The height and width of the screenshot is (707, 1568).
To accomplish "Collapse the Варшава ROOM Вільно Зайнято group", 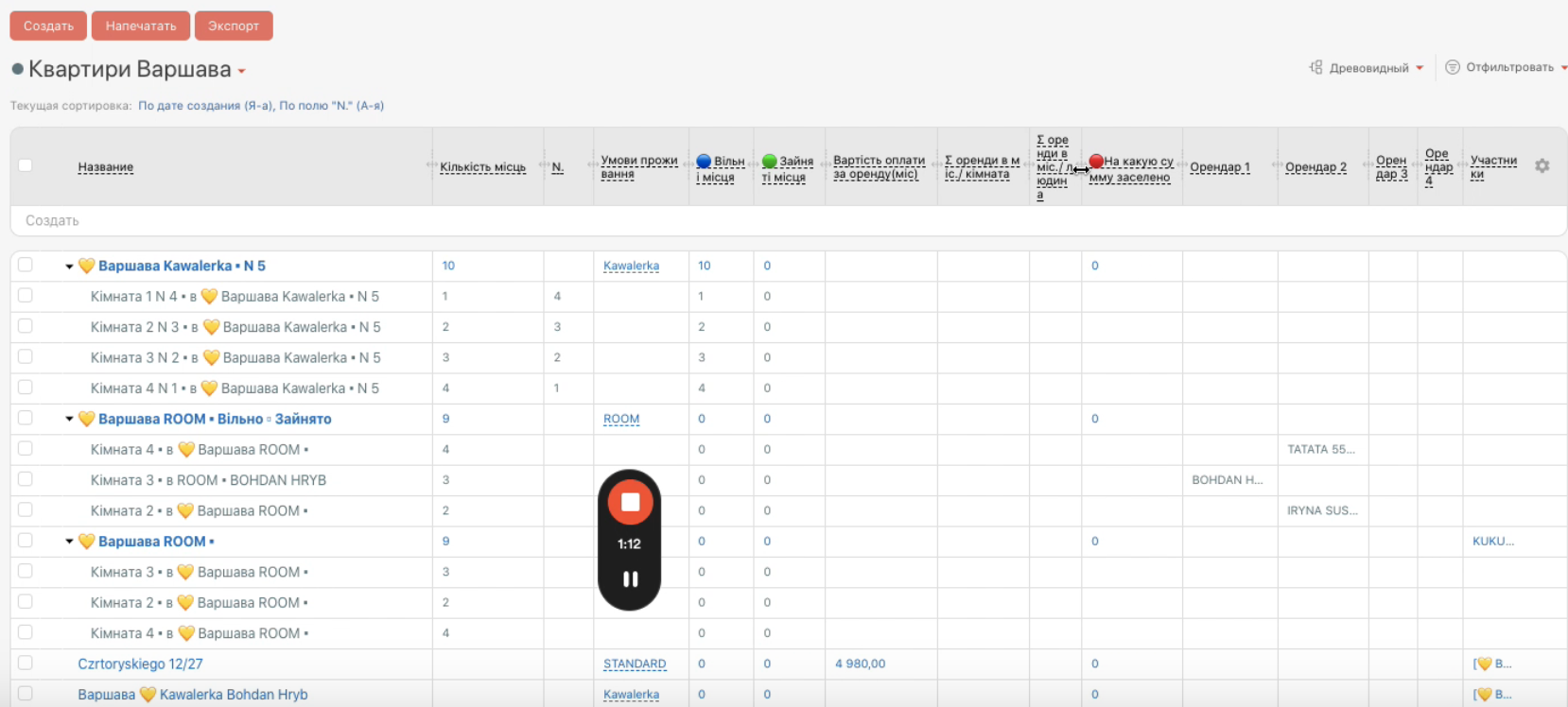I will click(x=69, y=420).
